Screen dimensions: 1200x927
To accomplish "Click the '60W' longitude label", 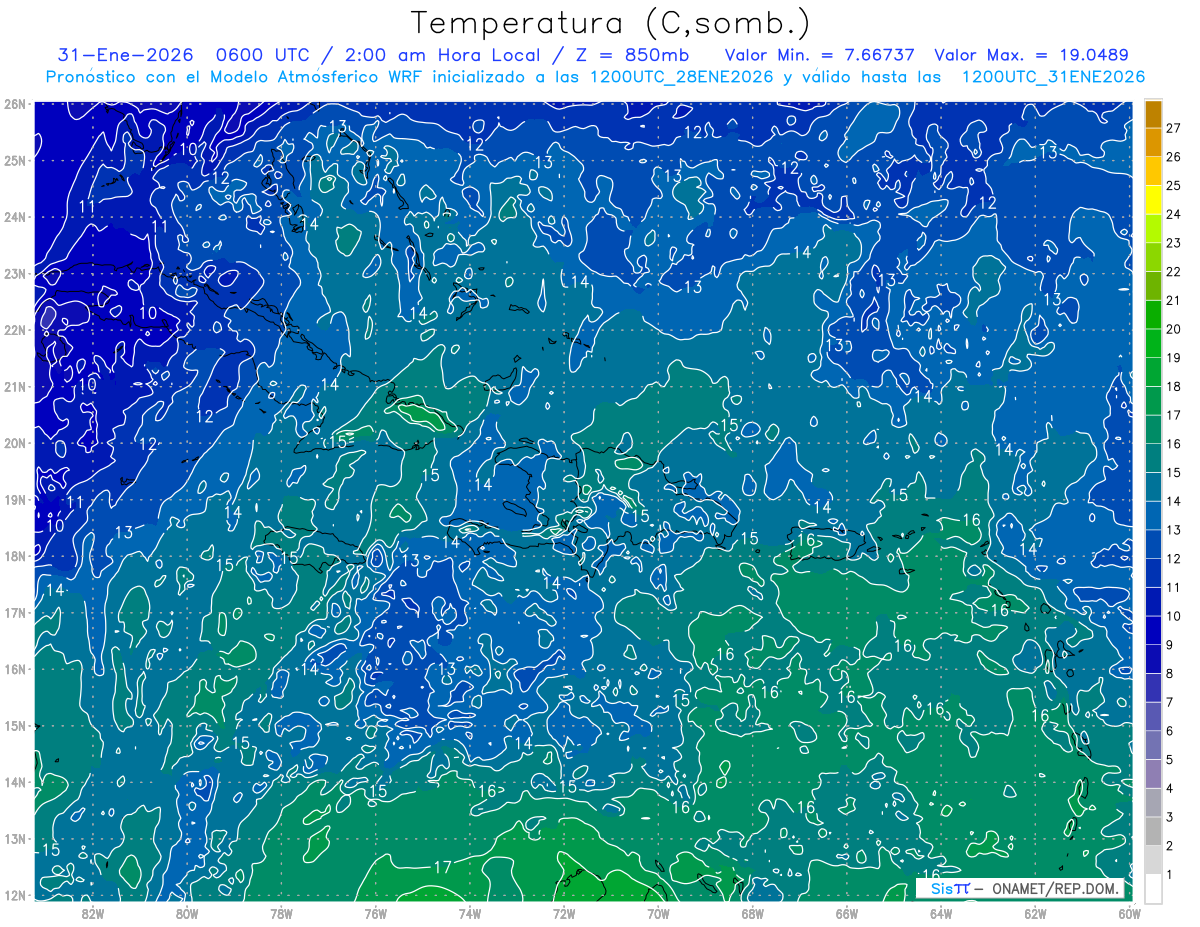I will tap(1130, 913).
